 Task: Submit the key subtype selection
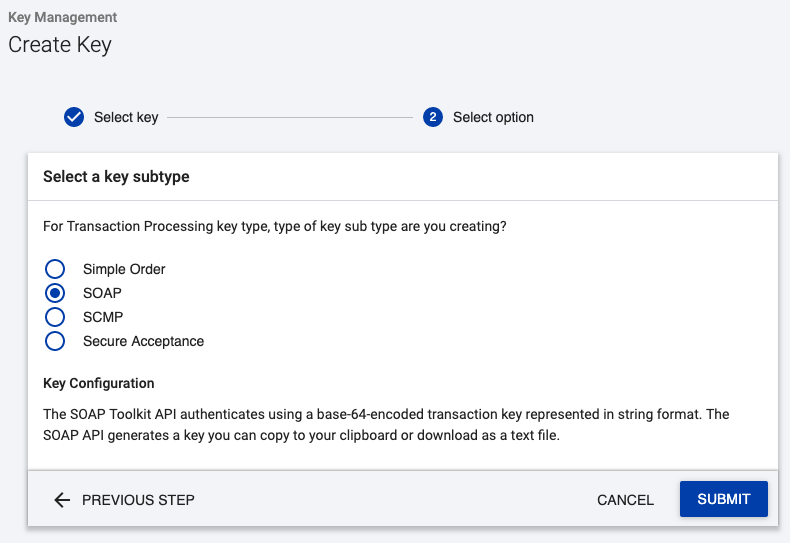tap(723, 499)
